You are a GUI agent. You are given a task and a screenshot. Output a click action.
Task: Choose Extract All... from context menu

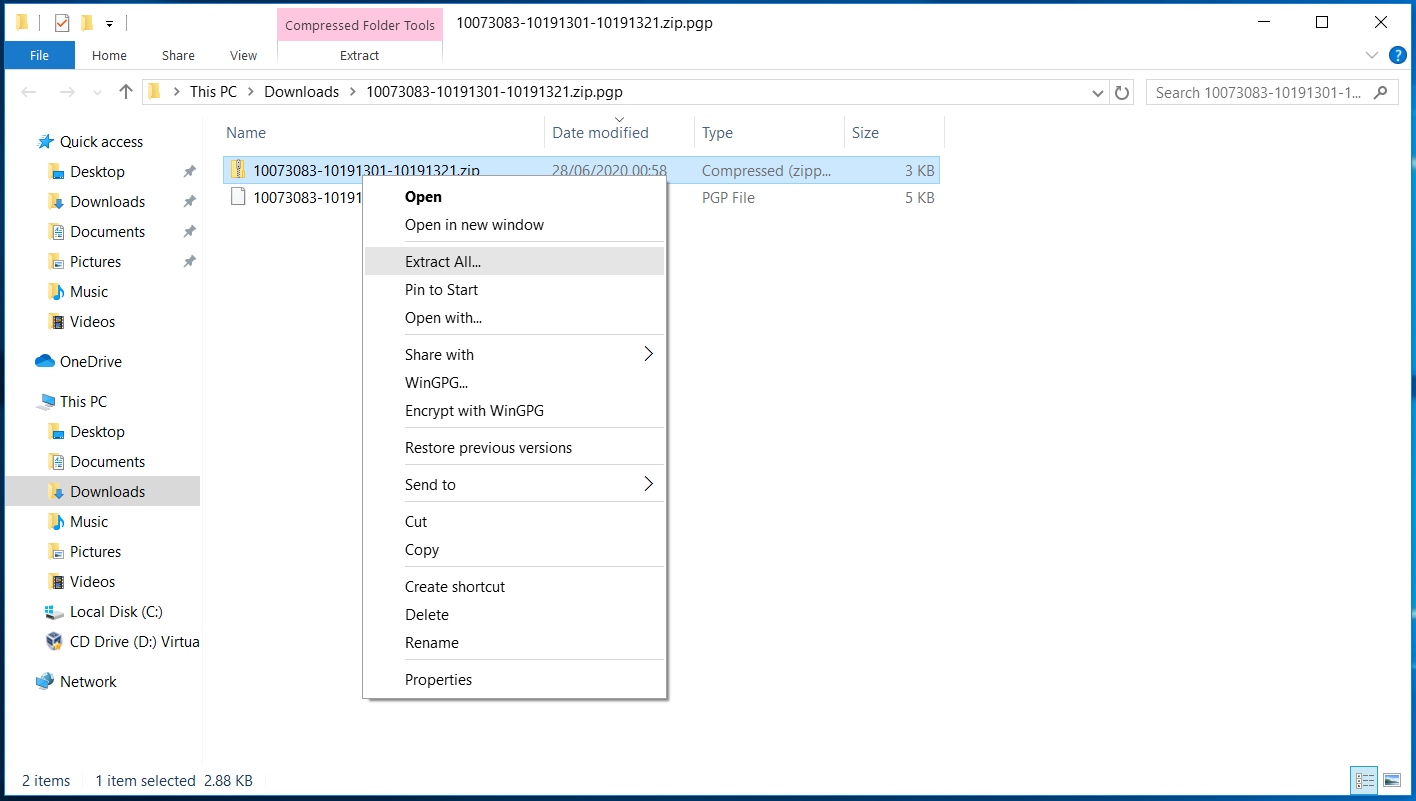click(x=443, y=262)
